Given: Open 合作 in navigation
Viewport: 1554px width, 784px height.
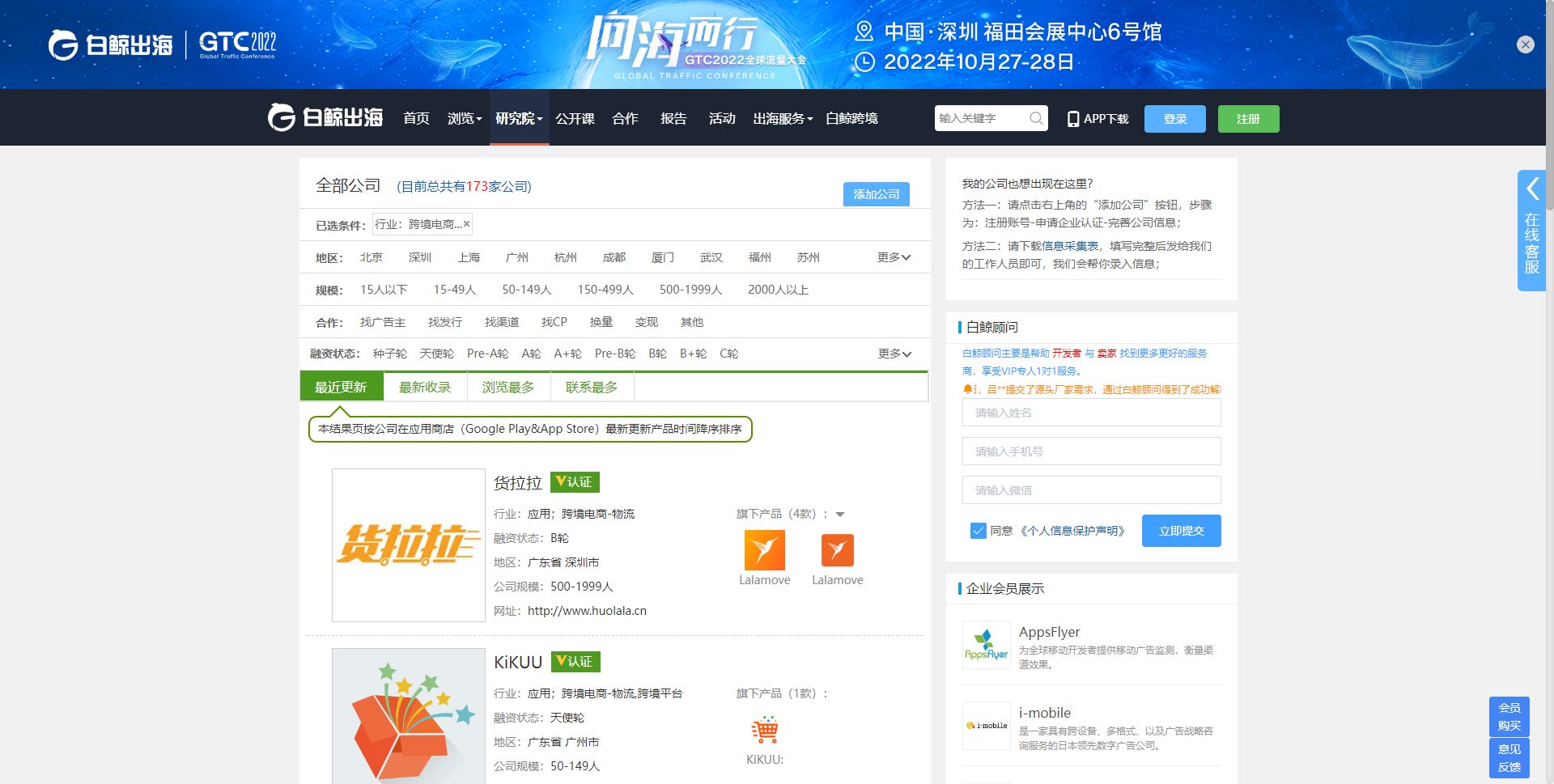Looking at the screenshot, I should (625, 119).
